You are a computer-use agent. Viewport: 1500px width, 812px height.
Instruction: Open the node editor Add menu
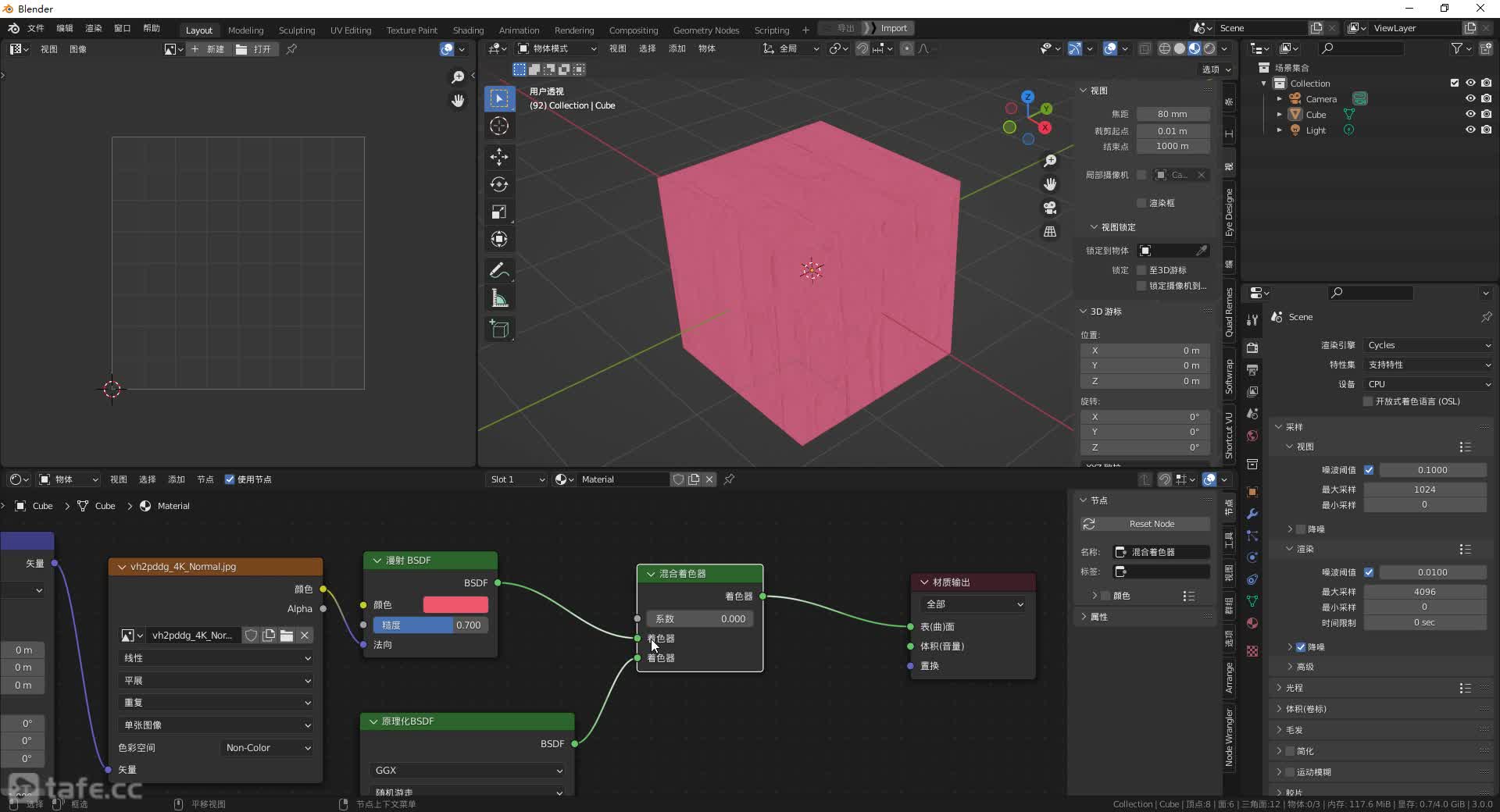(x=177, y=479)
